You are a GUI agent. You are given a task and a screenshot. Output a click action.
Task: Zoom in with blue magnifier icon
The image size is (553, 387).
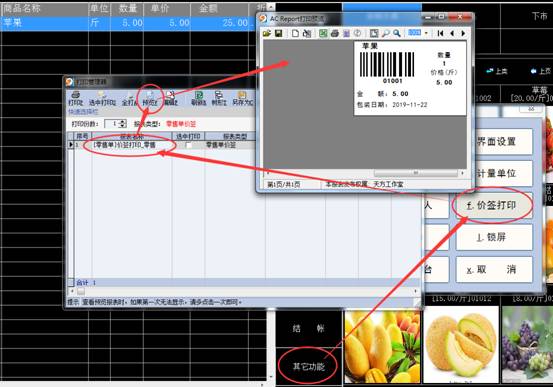(x=397, y=33)
